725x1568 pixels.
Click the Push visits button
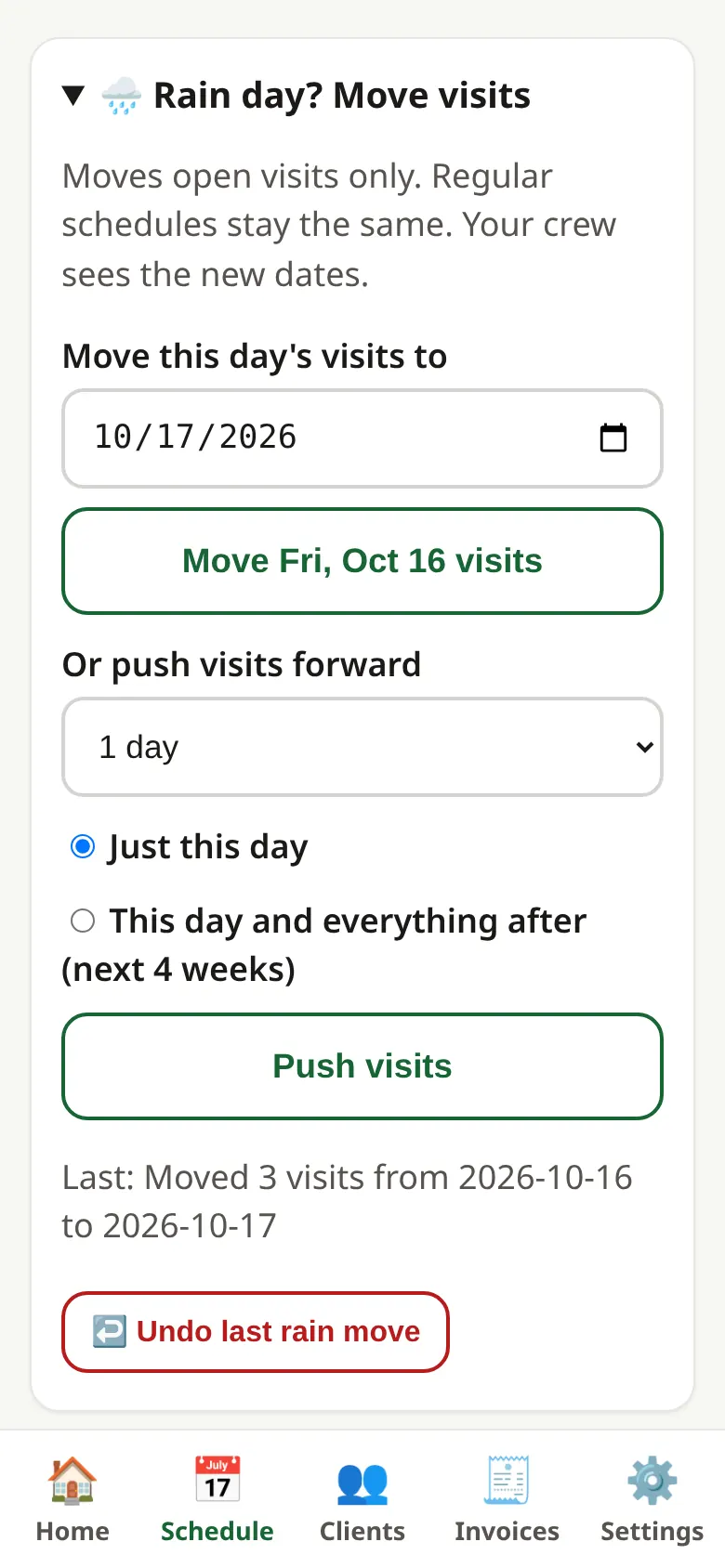coord(362,1066)
